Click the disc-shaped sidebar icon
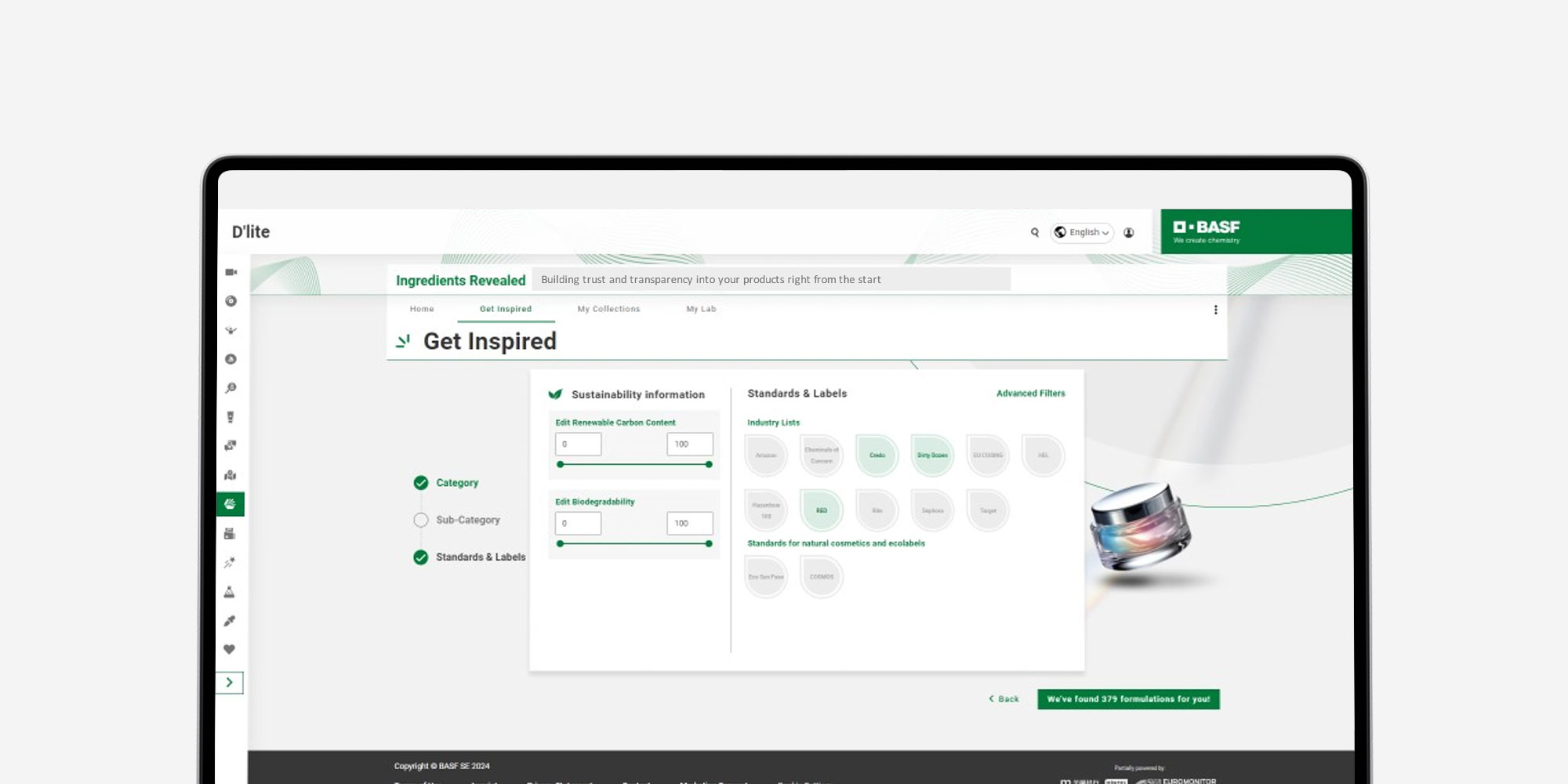Viewport: 1568px width, 784px height. pos(230,301)
